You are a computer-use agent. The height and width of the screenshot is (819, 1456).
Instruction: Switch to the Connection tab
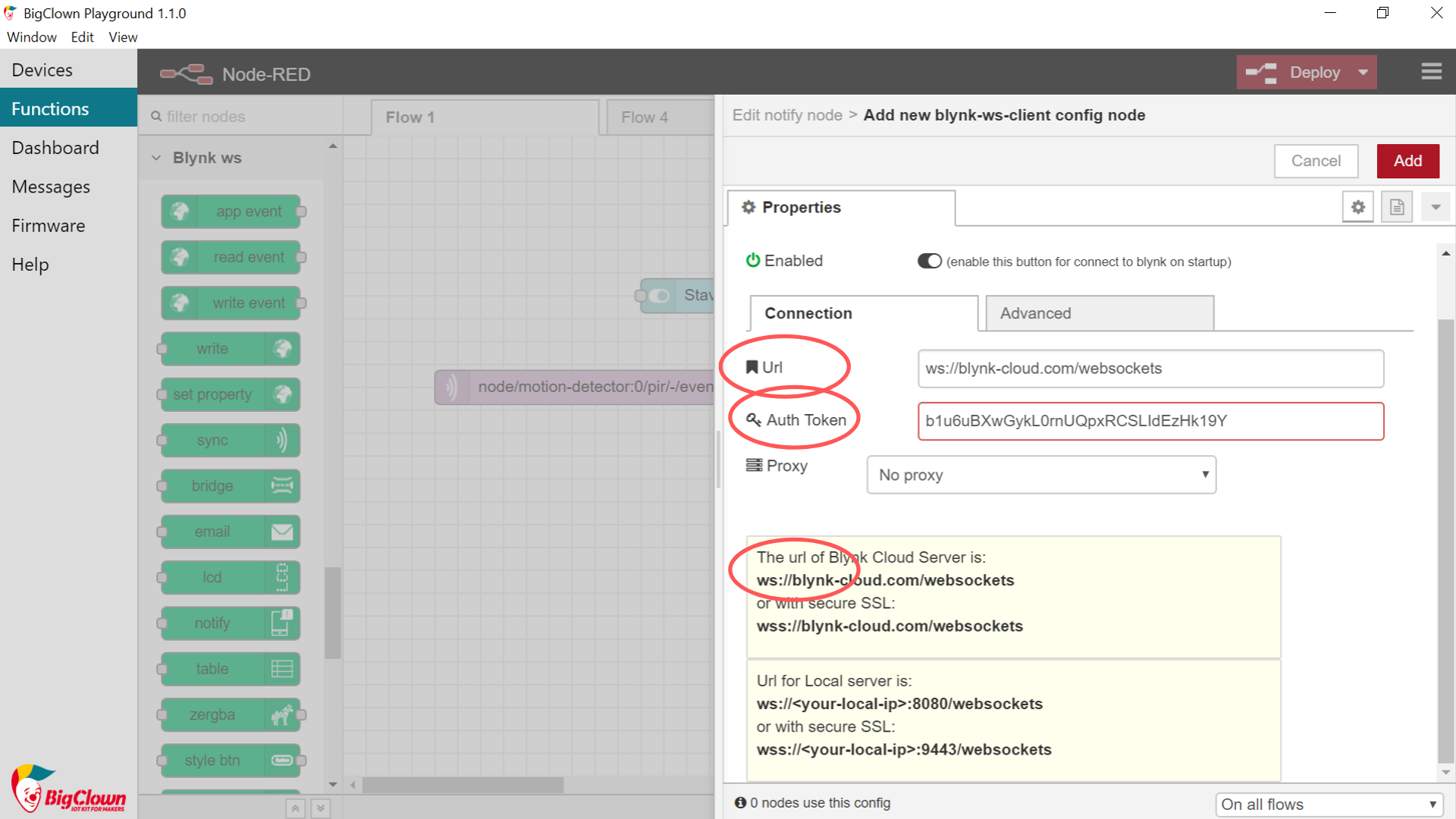click(864, 313)
